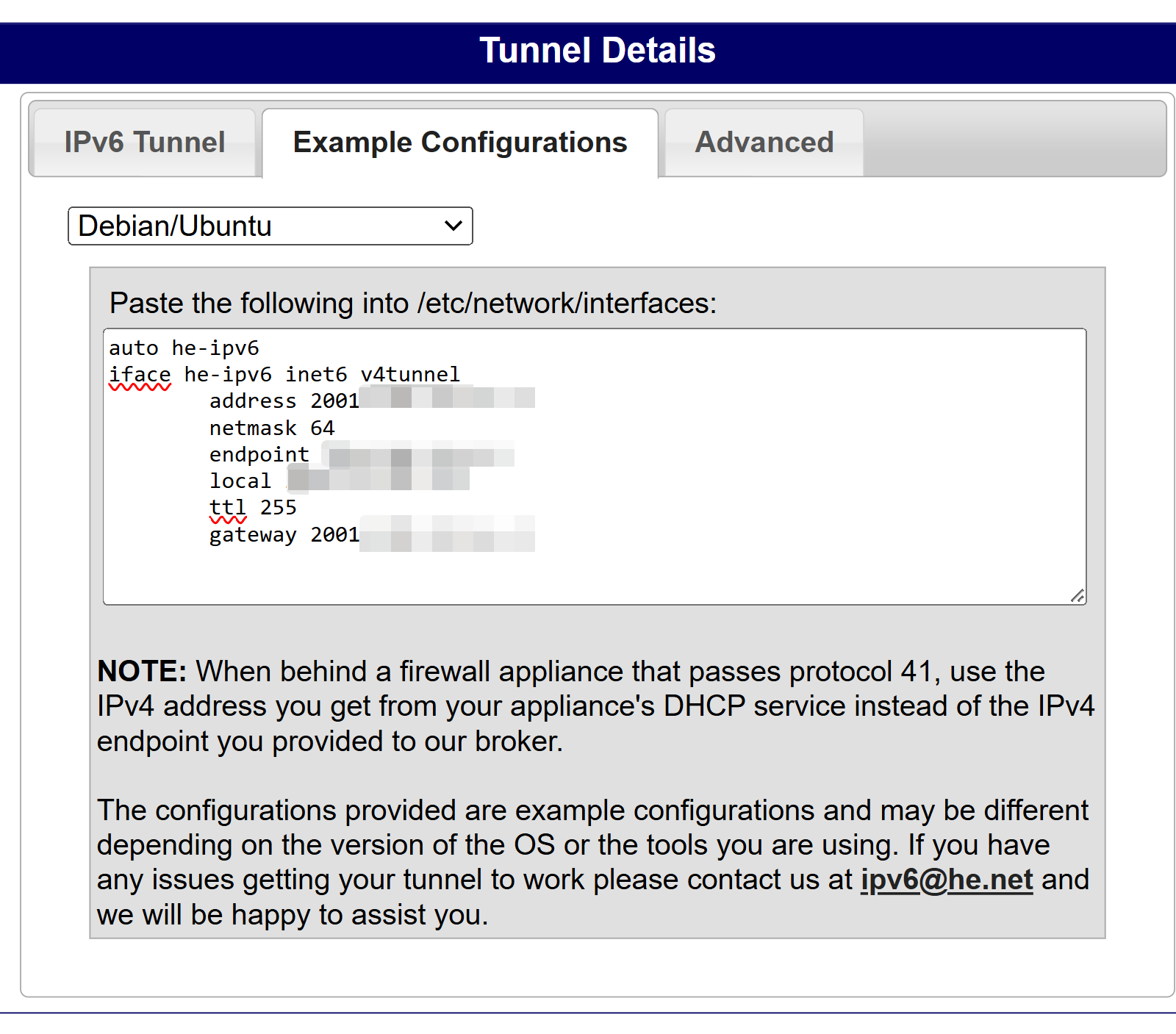Open the Debian/Ubuntu OS dropdown
This screenshot has width=1176, height=1034.
pyautogui.click(x=270, y=226)
